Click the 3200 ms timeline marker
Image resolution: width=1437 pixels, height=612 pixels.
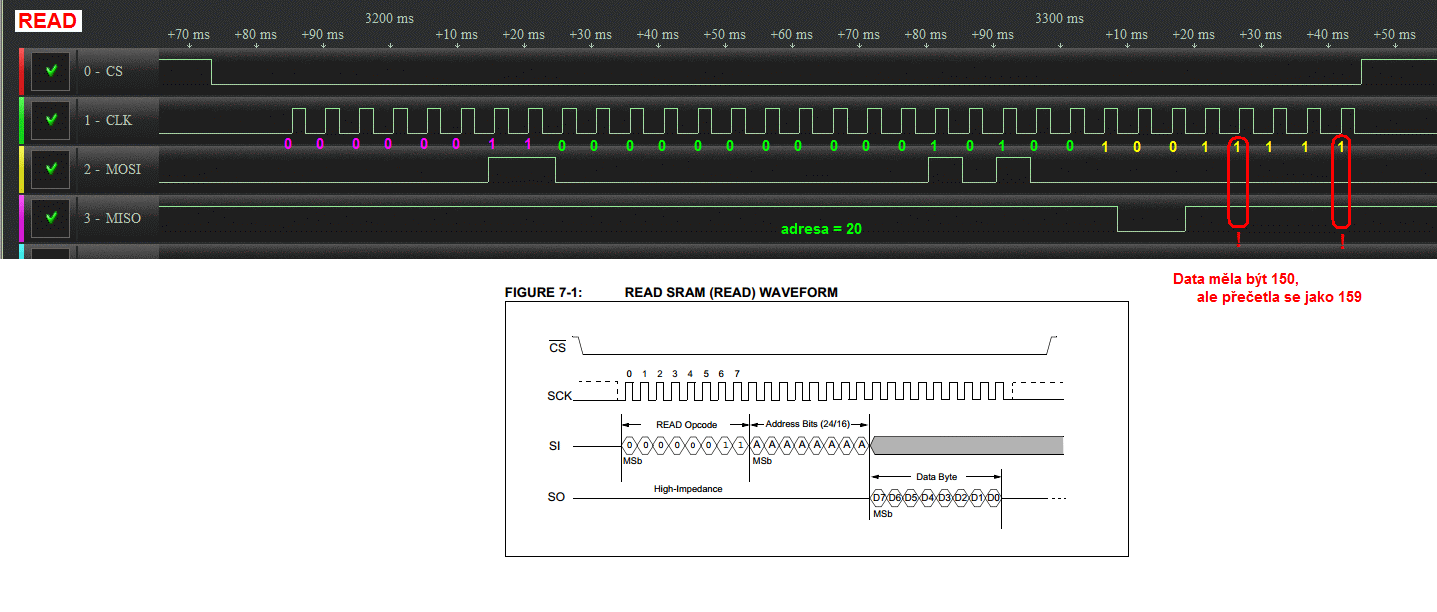point(389,18)
